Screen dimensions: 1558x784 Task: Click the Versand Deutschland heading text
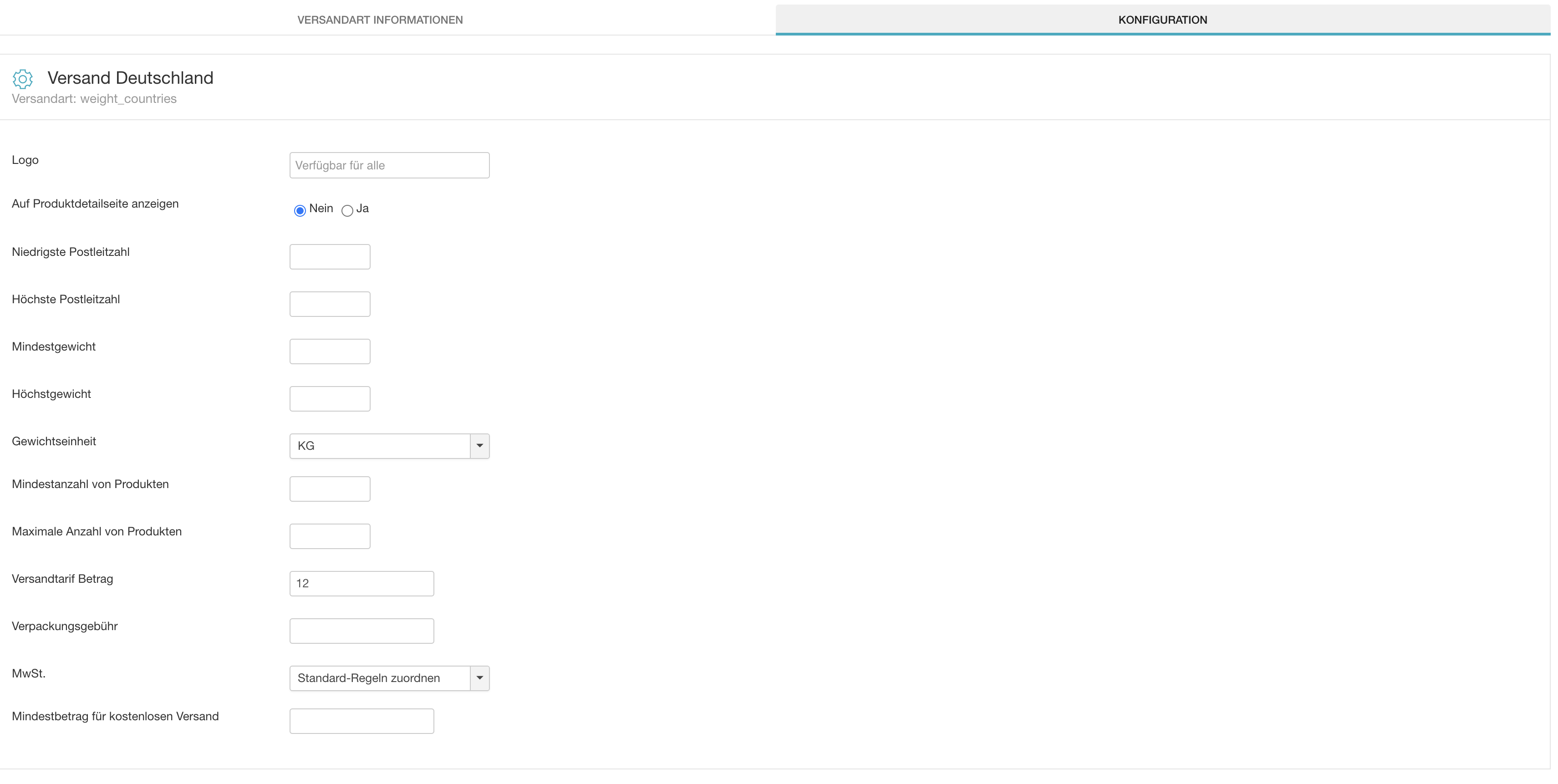pyautogui.click(x=130, y=78)
